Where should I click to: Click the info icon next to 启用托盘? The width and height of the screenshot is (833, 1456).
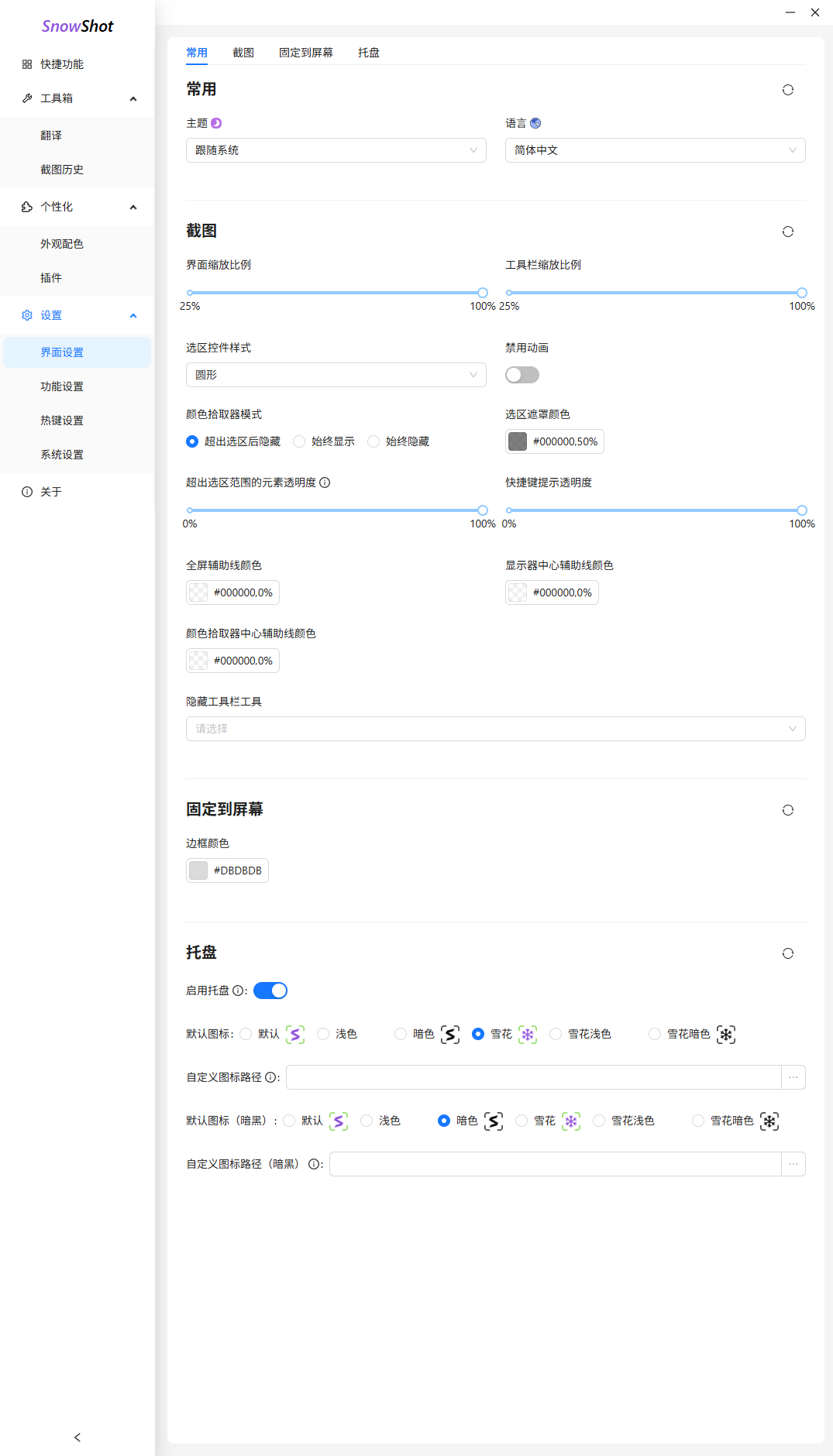238,991
